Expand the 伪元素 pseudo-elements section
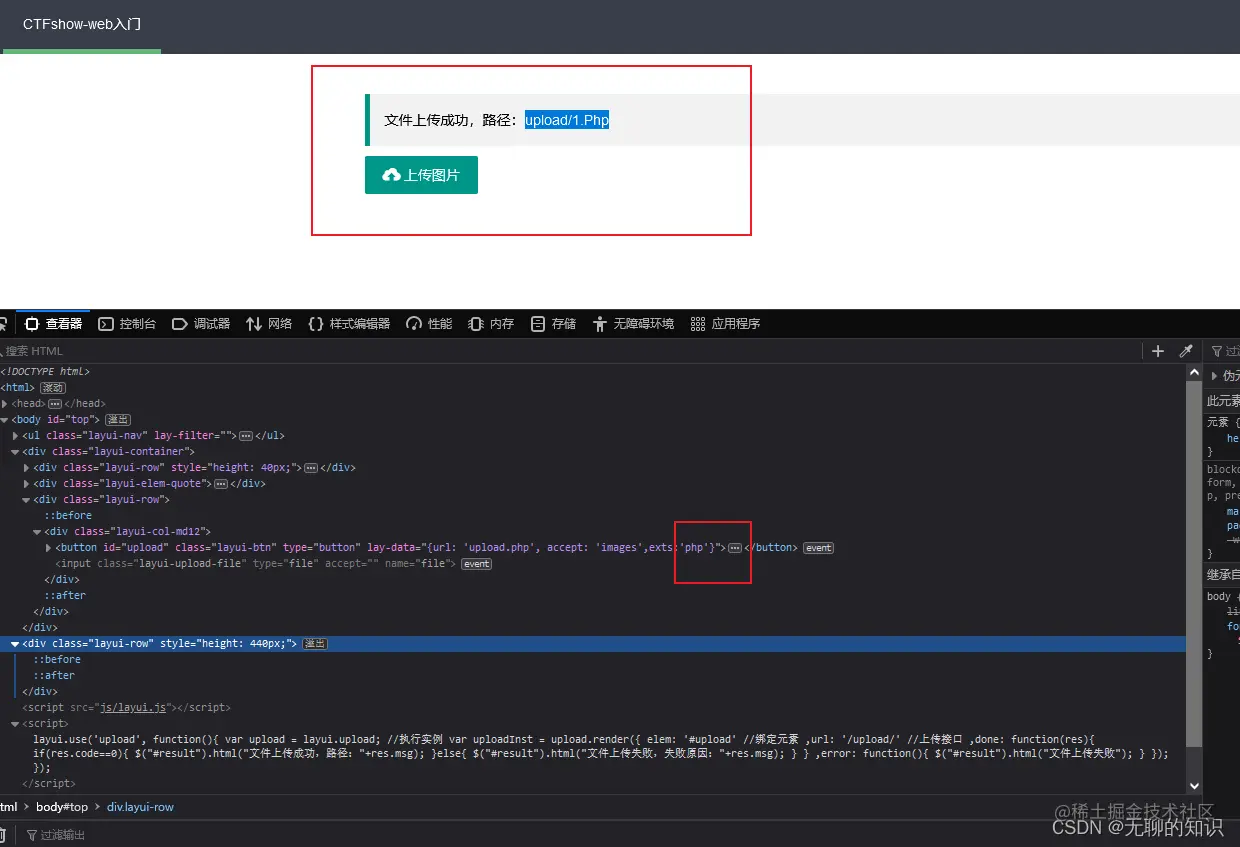This screenshot has width=1240, height=847. click(1215, 376)
